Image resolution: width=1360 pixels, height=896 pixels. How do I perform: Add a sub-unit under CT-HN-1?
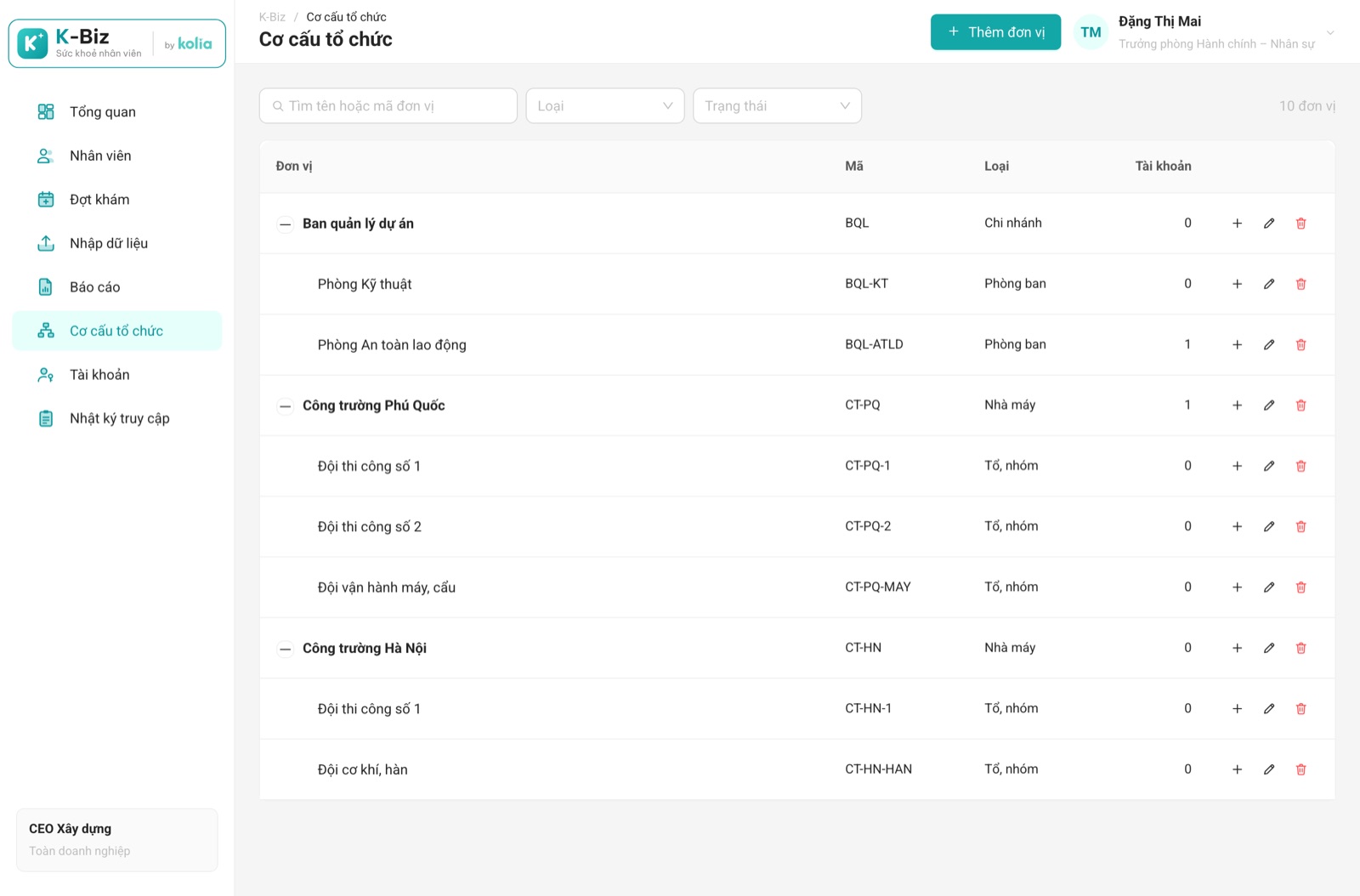pos(1237,709)
